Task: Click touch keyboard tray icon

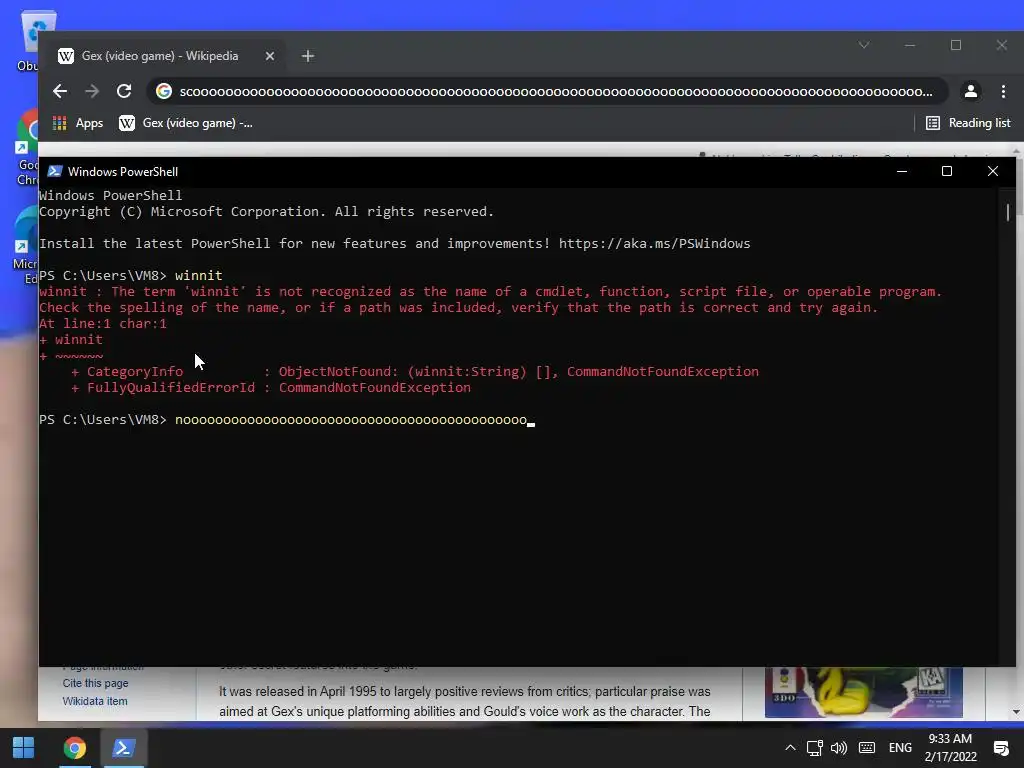Action: click(x=867, y=748)
